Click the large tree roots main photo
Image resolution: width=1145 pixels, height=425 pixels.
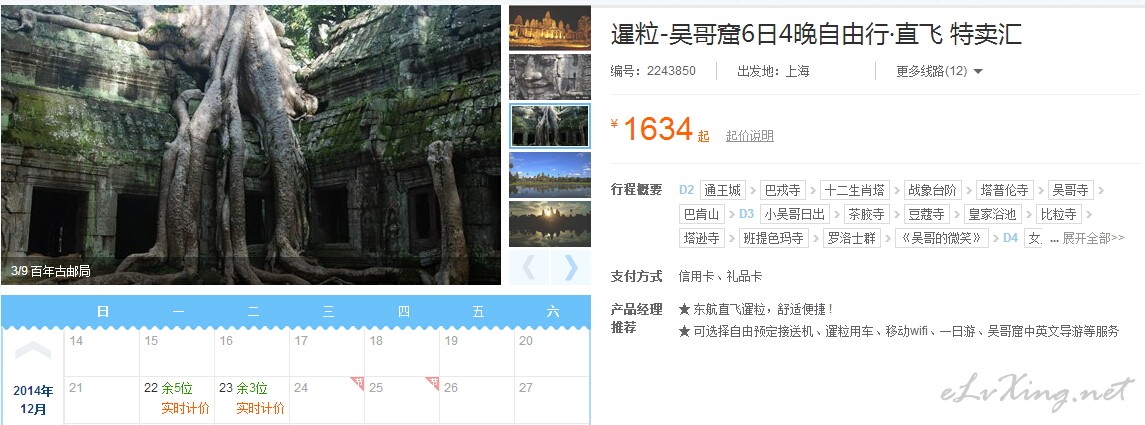tap(251, 145)
